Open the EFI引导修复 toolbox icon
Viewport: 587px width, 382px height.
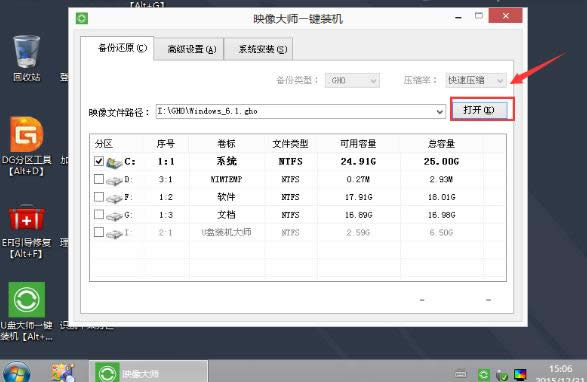tap(27, 218)
